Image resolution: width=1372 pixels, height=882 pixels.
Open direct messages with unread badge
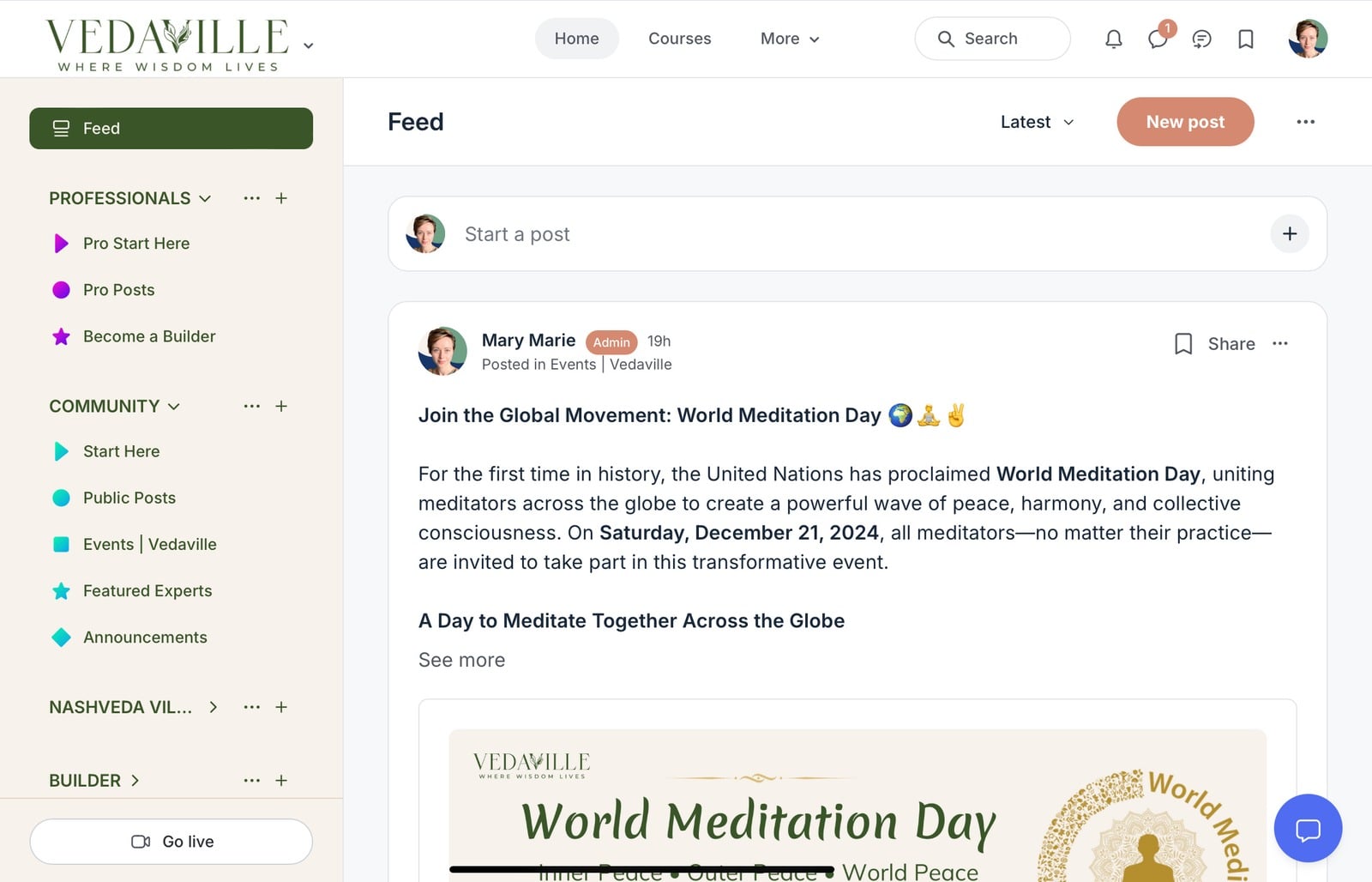[1158, 38]
